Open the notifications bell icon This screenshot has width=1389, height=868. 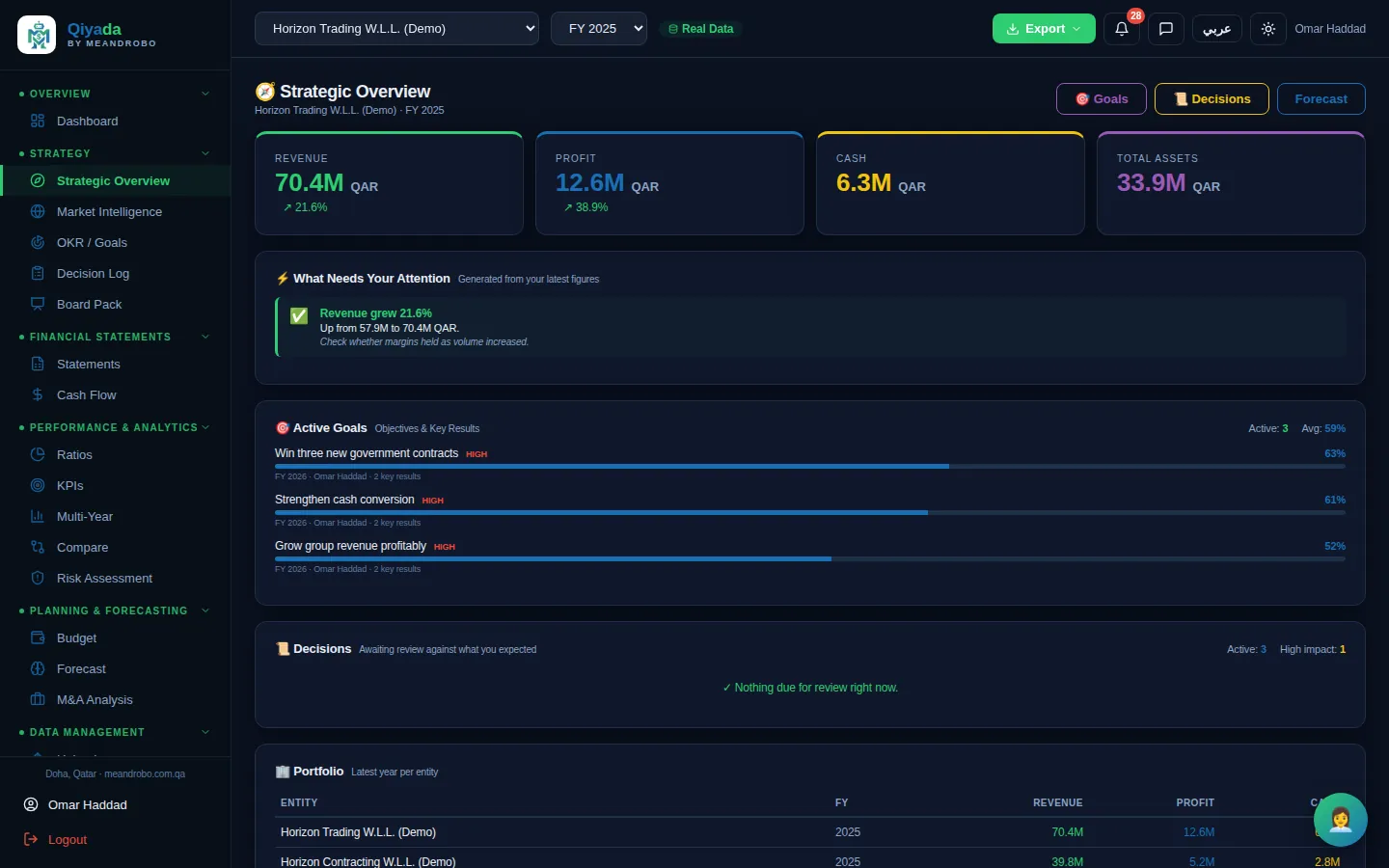[x=1122, y=29]
